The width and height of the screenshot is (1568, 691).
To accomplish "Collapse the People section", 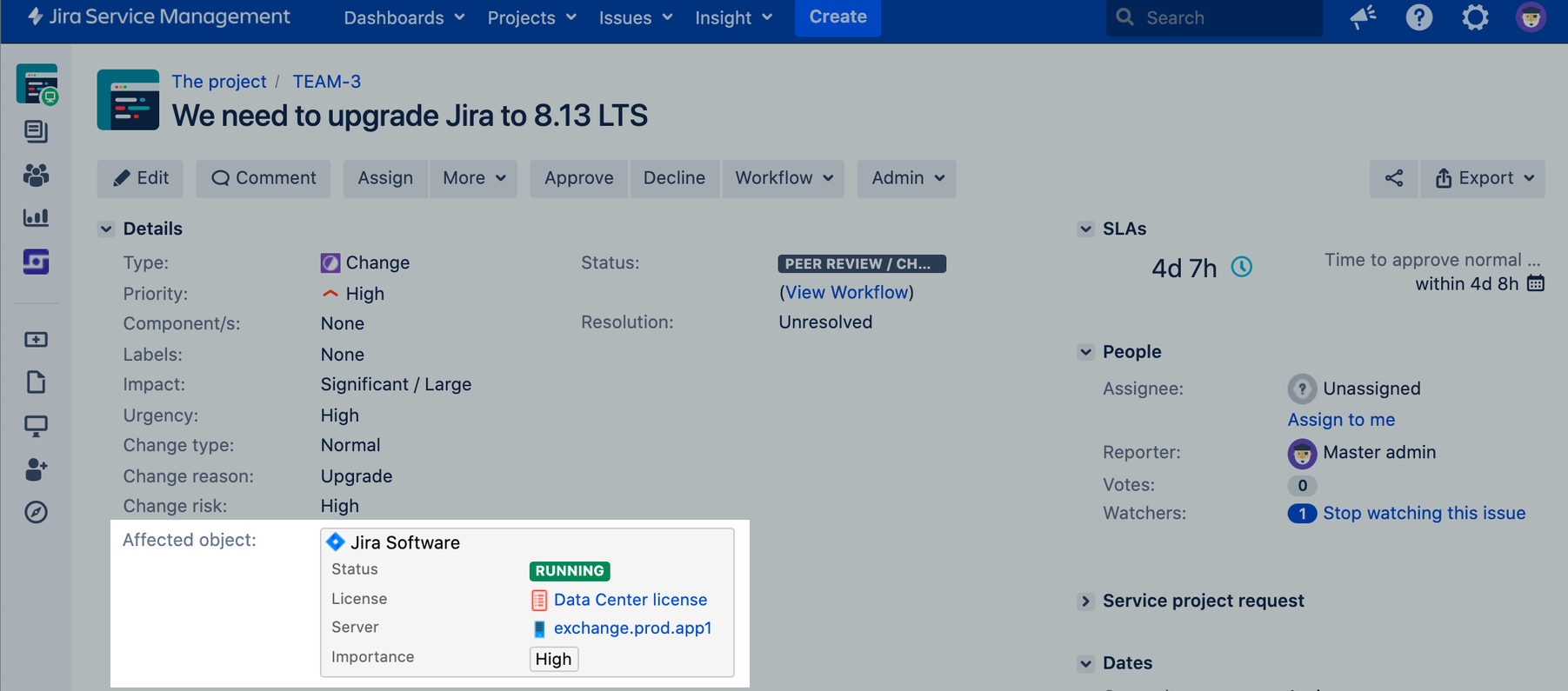I will point(1085,352).
